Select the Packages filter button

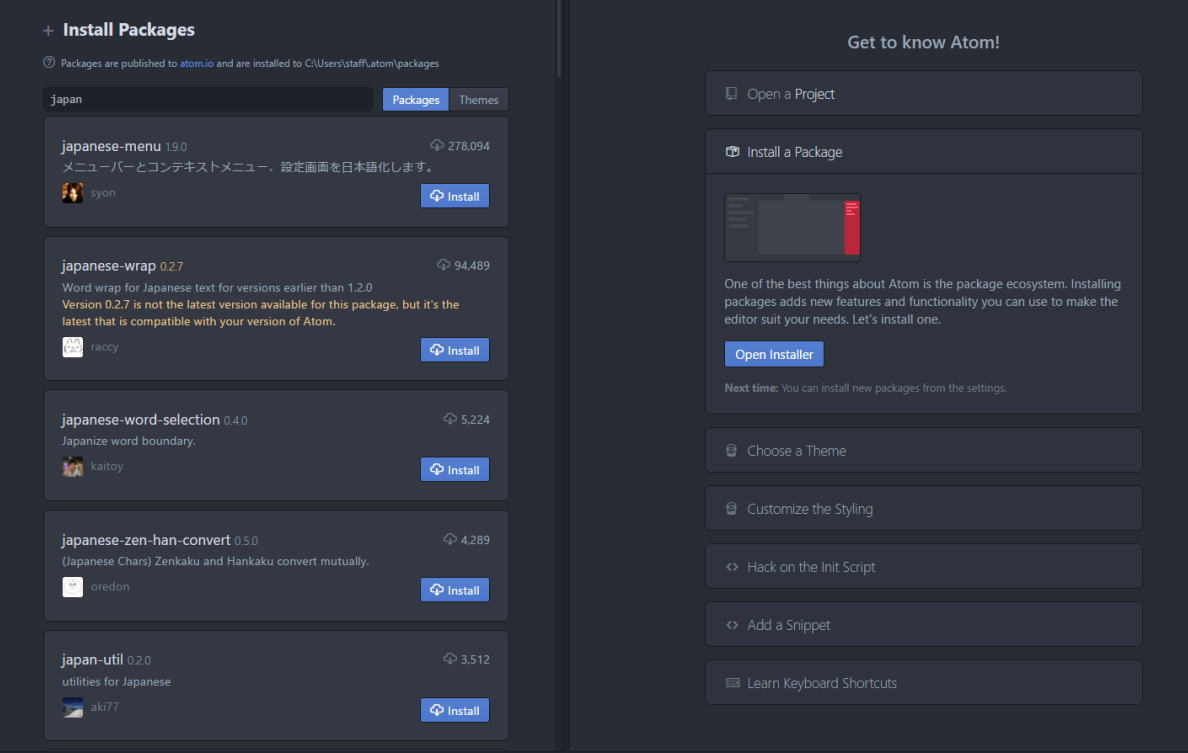(416, 100)
